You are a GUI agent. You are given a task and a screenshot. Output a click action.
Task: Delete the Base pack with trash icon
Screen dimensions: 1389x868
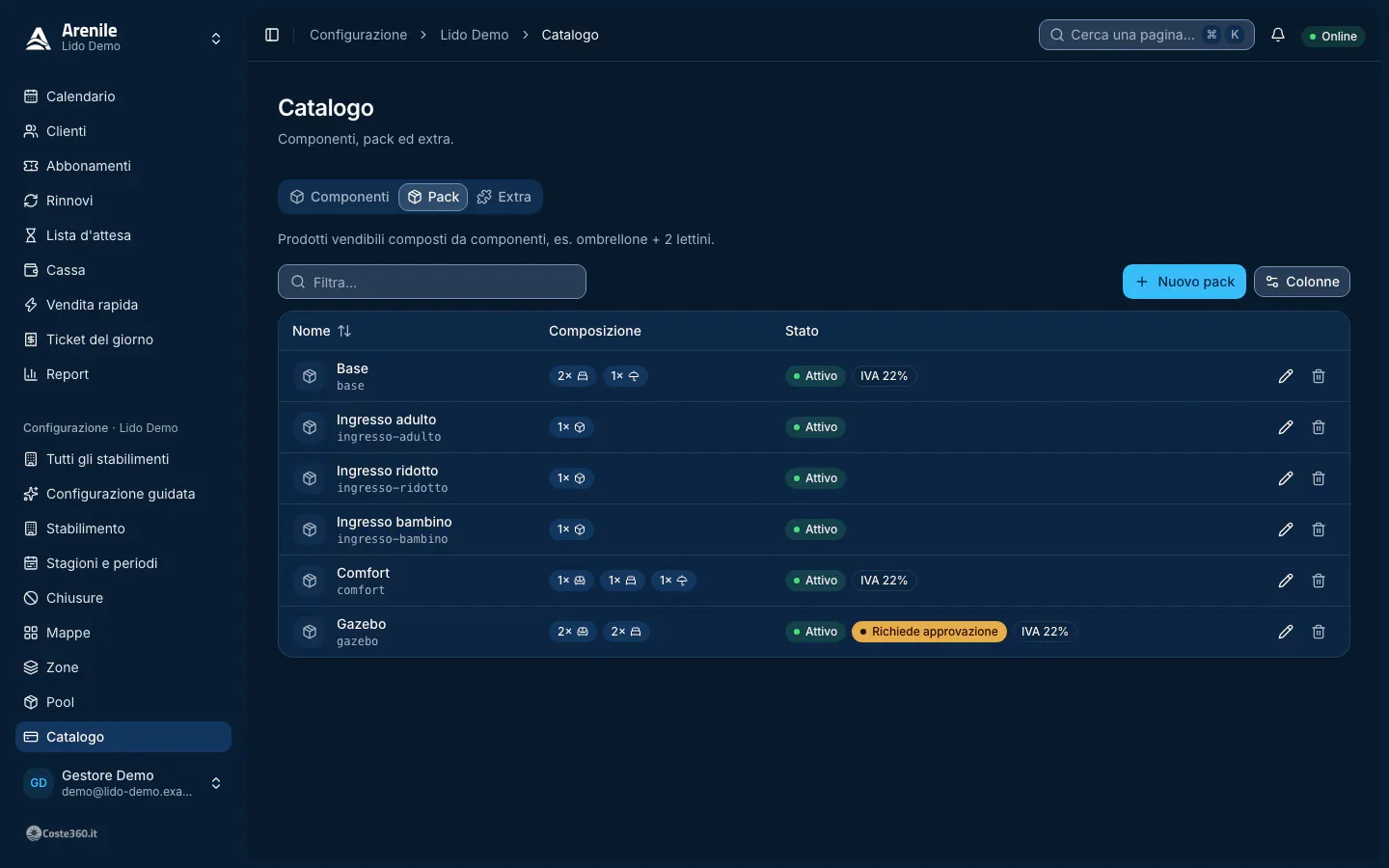[1319, 376]
